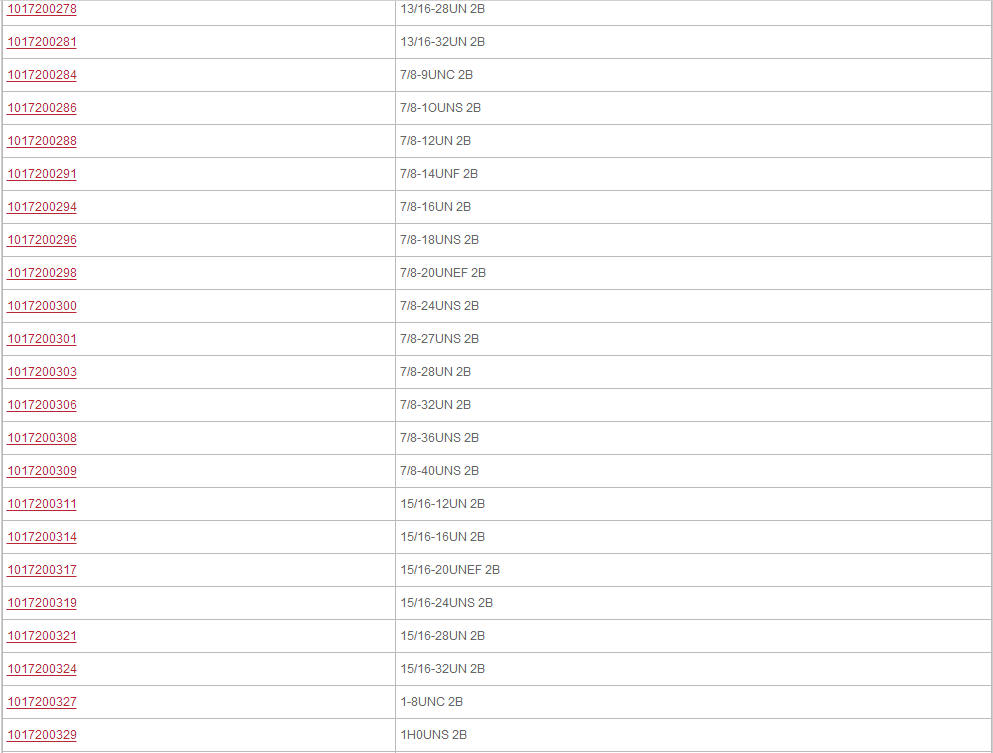Open part number 1017200278 link
The image size is (993, 753).
42,9
